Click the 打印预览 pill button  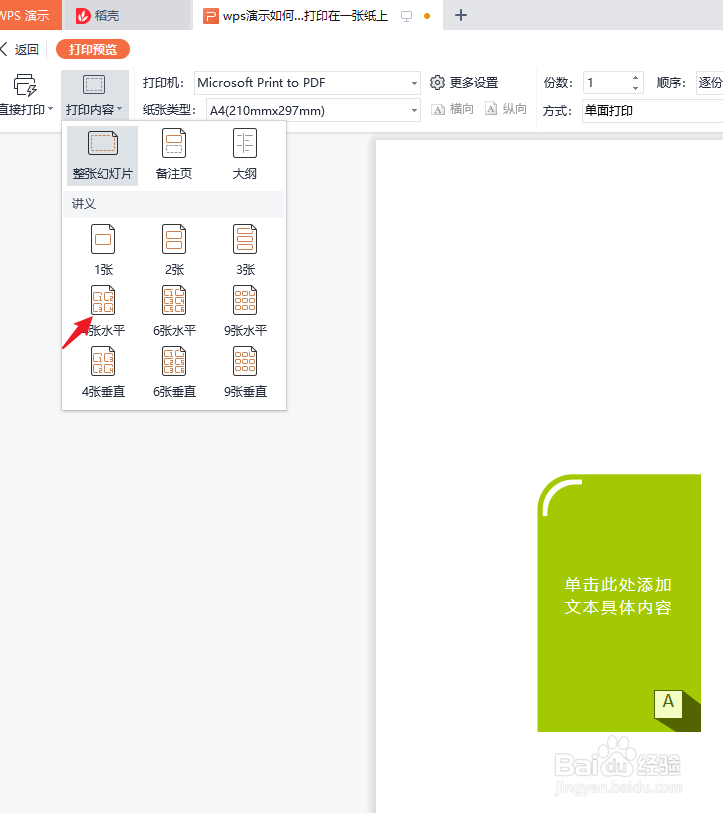pos(93,49)
